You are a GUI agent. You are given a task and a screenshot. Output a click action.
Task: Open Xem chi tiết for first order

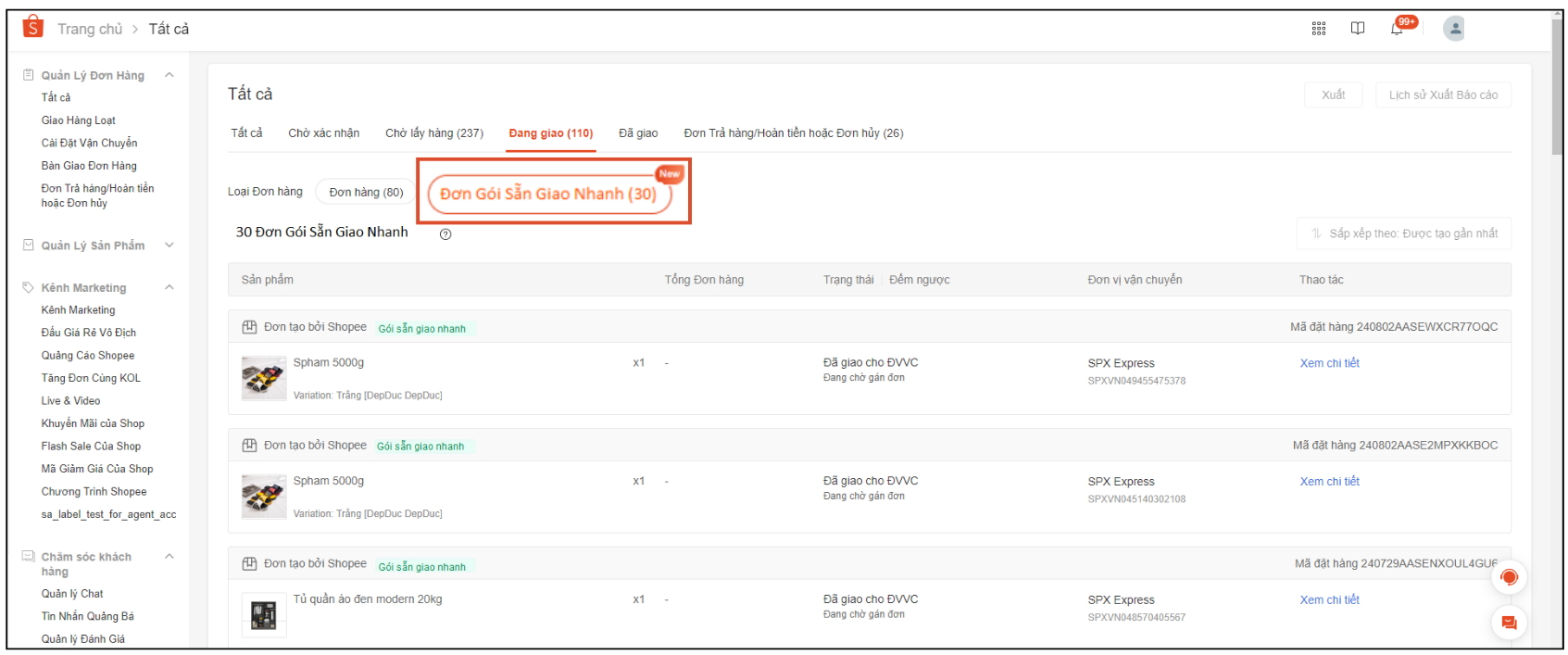coord(1329,363)
